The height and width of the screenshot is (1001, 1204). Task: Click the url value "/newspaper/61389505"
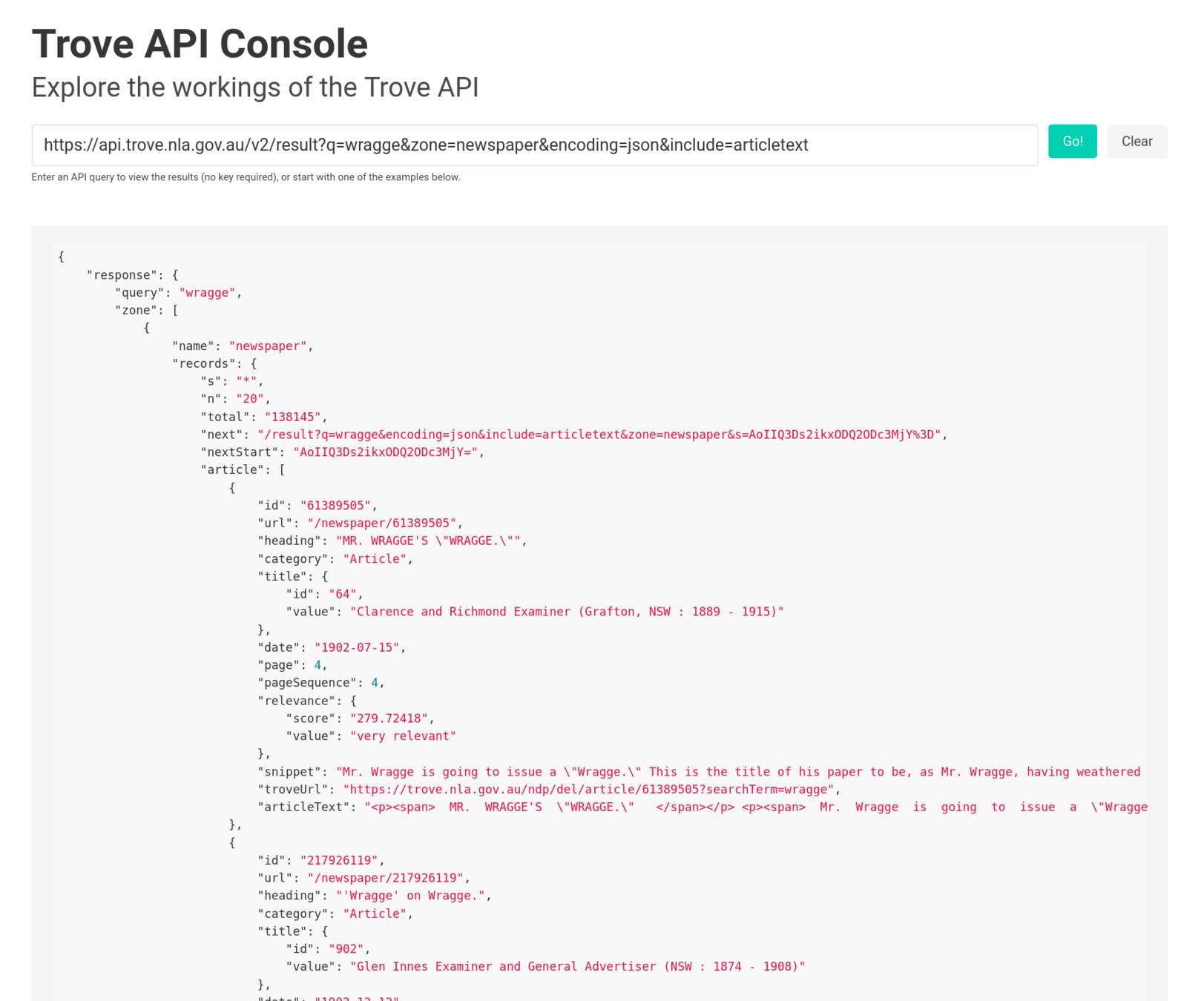pyautogui.click(x=381, y=523)
